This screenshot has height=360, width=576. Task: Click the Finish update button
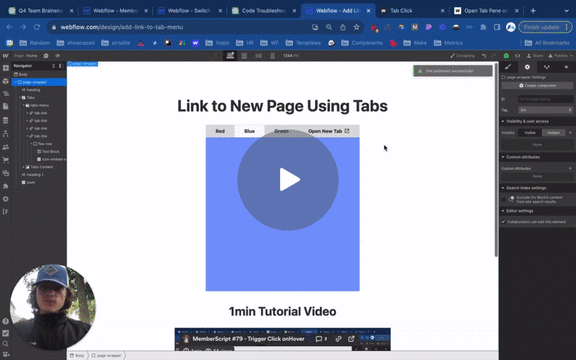(x=545, y=27)
